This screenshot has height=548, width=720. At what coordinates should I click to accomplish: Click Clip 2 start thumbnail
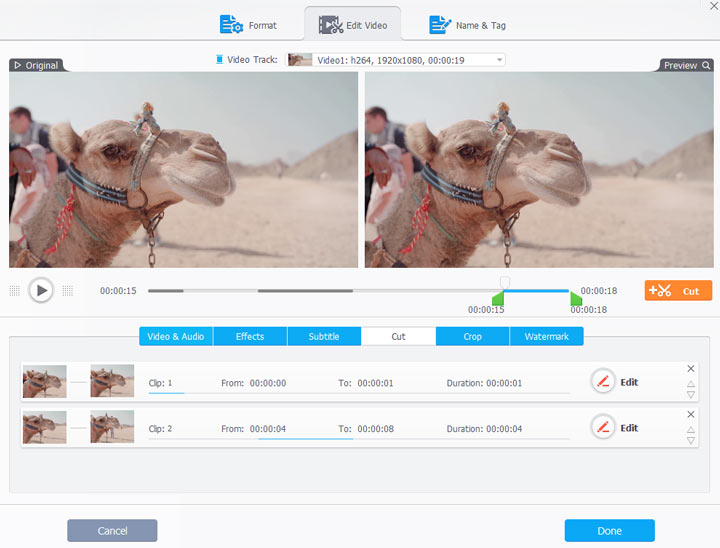pyautogui.click(x=45, y=427)
